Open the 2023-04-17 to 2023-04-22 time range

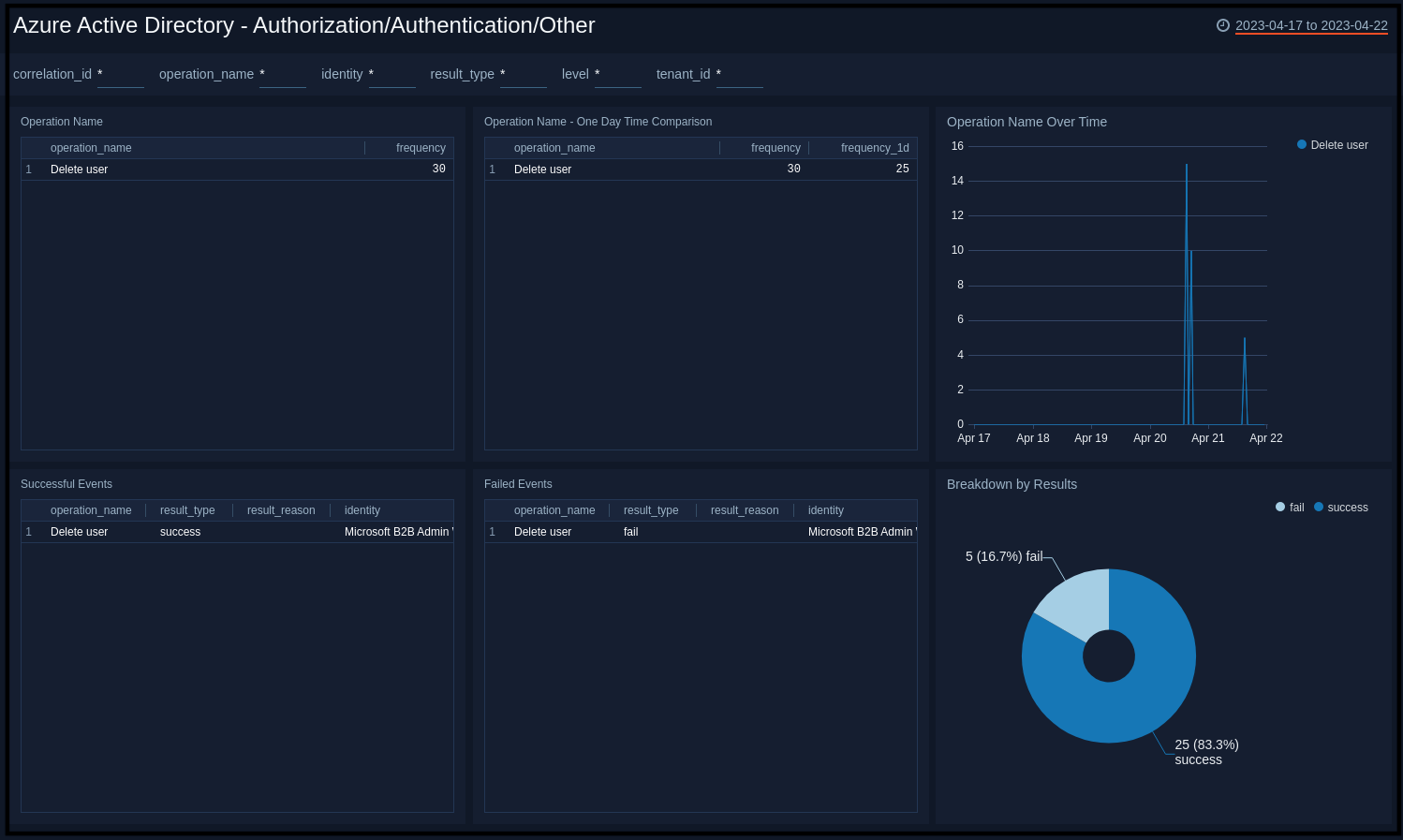click(x=1311, y=25)
